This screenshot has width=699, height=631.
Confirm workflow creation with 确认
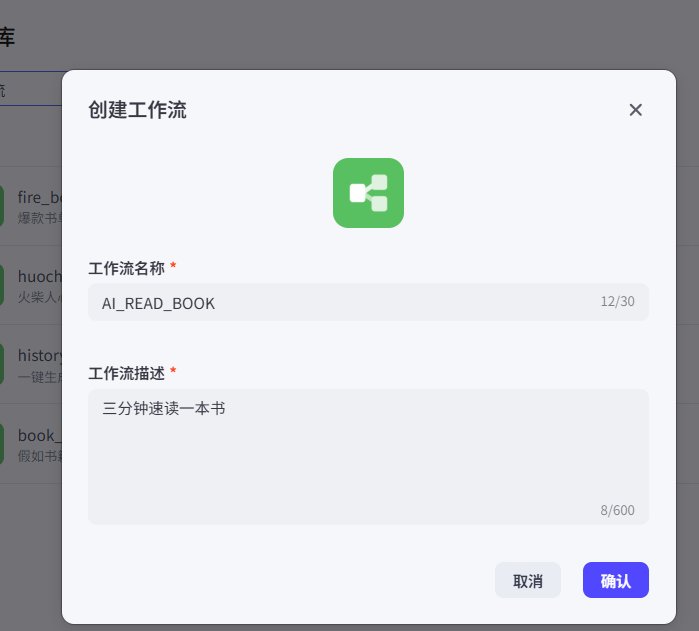(616, 580)
